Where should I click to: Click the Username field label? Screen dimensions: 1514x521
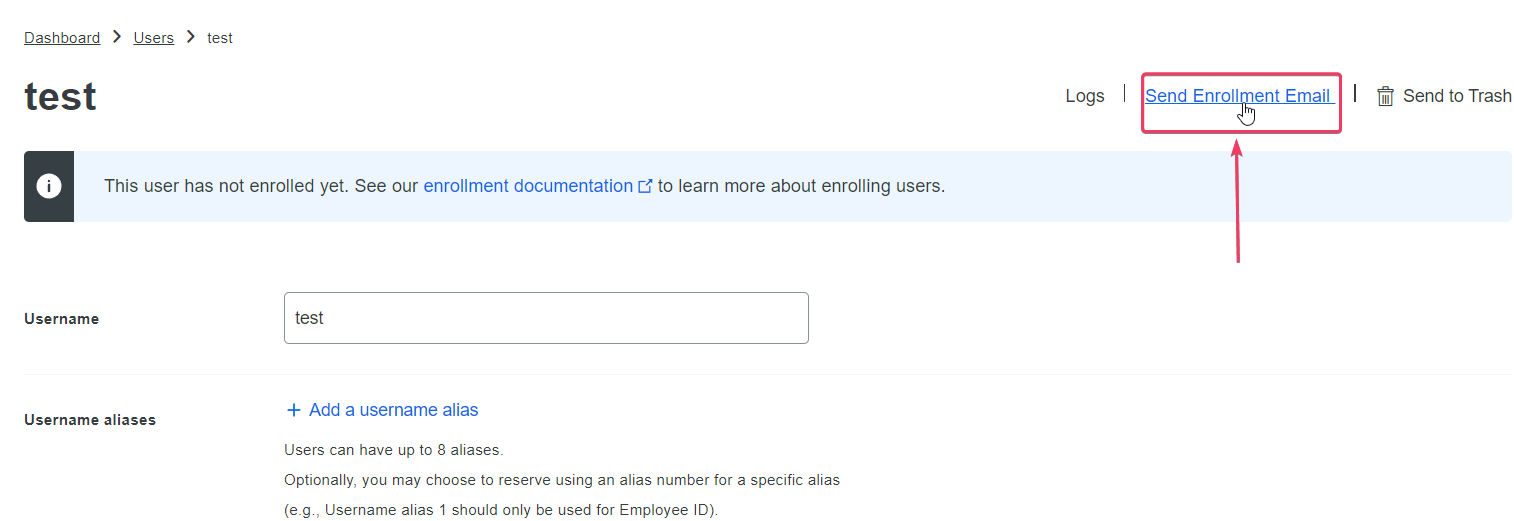click(61, 319)
